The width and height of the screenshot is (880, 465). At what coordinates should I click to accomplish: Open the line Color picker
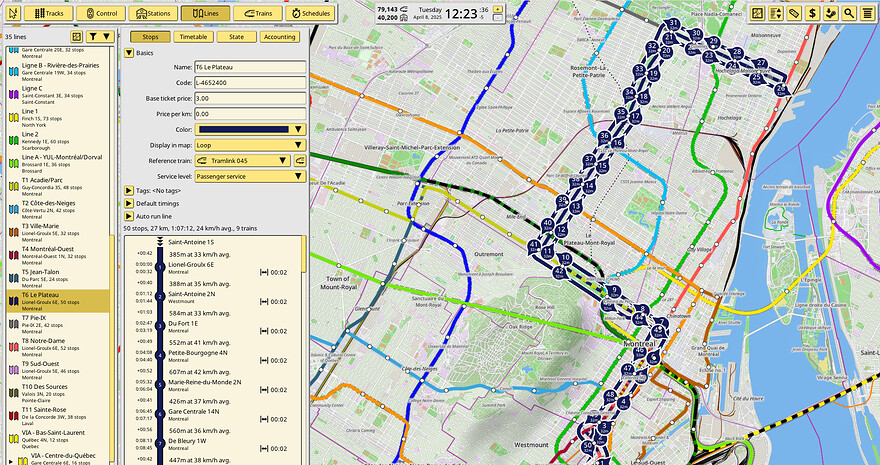click(250, 130)
